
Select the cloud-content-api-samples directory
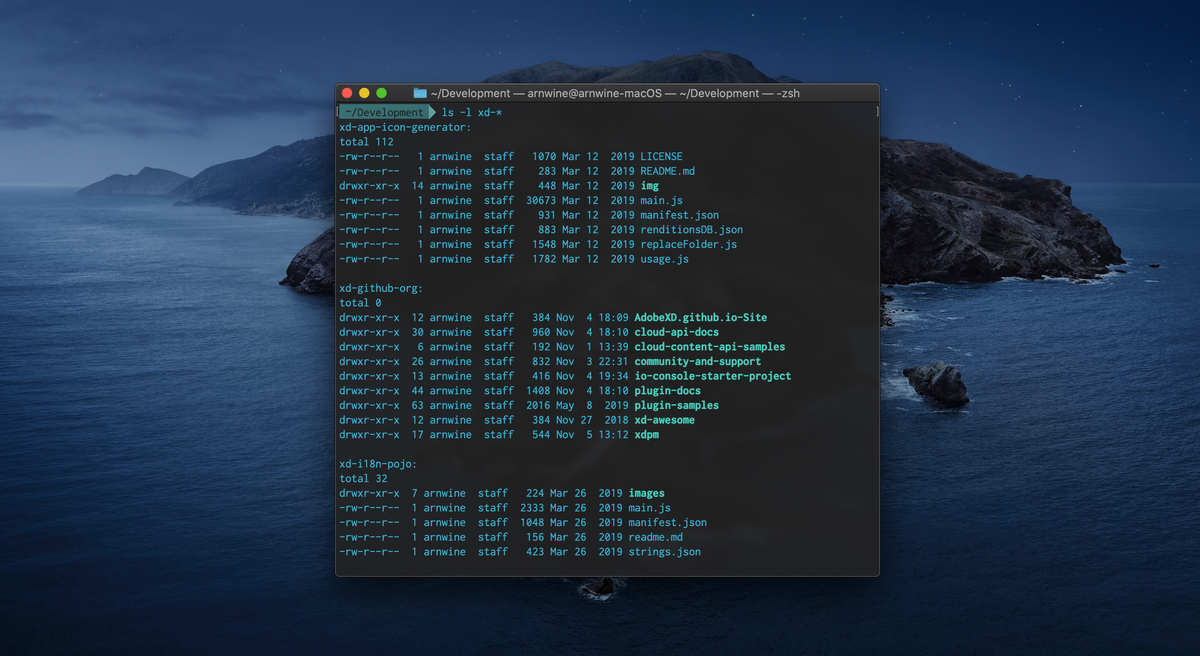point(709,347)
